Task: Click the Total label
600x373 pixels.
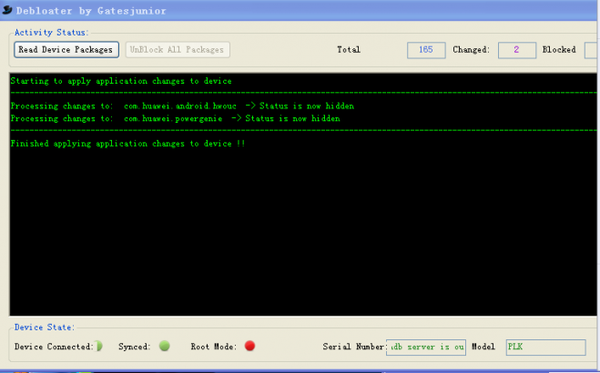Action: 349,50
